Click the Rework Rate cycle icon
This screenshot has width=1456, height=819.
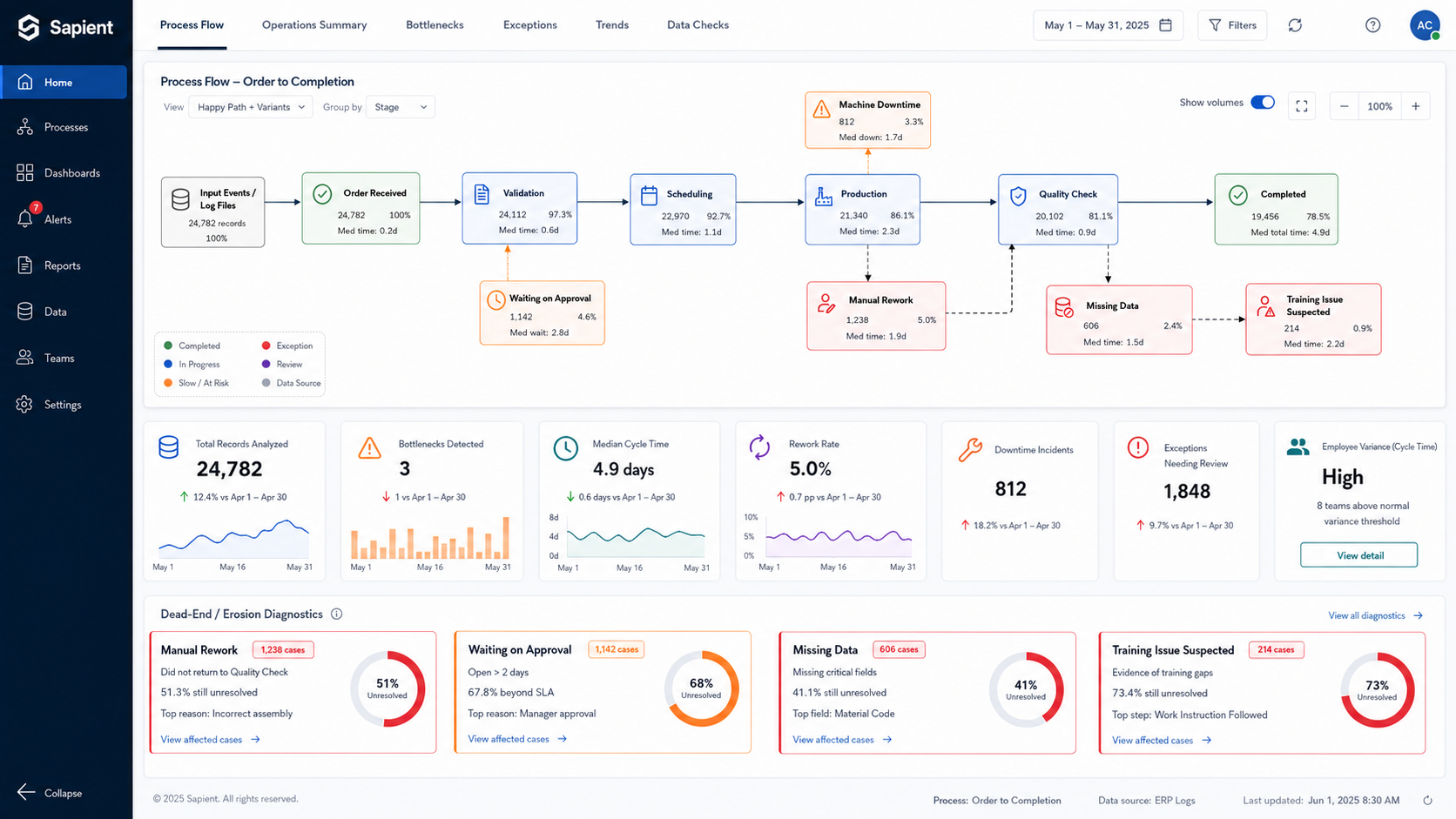(x=759, y=447)
